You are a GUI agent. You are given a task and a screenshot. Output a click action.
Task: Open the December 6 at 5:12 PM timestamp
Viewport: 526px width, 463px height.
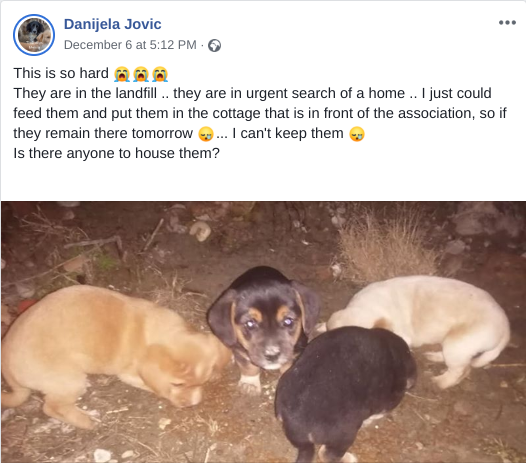click(130, 45)
